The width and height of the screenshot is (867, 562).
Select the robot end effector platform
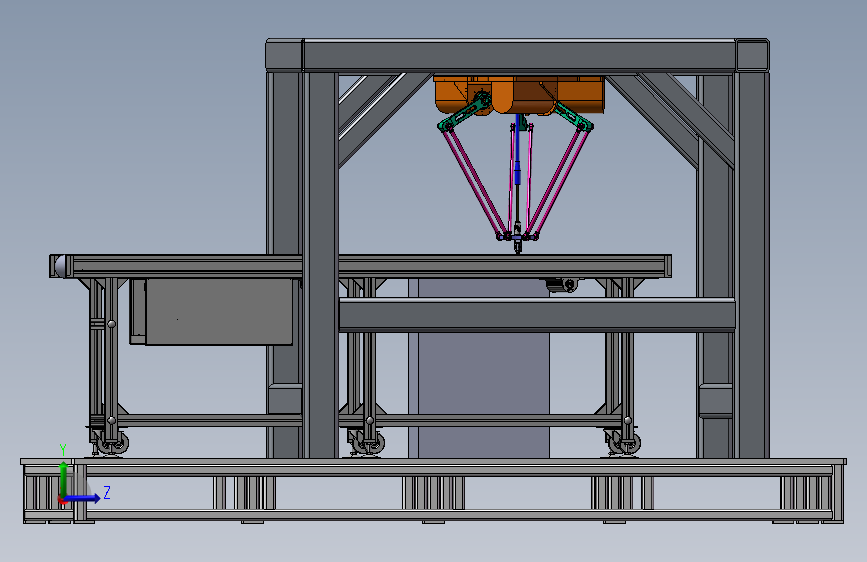click(518, 237)
